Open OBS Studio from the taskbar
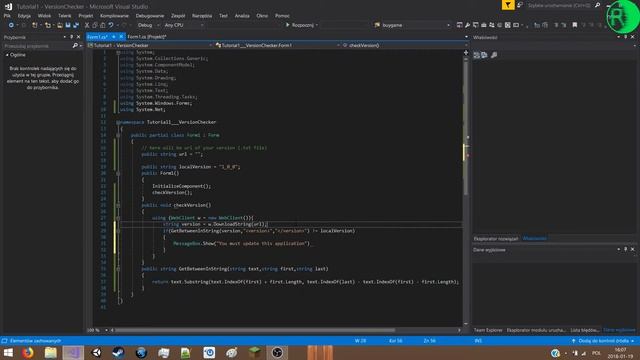The height and width of the screenshot is (360, 640). (x=277, y=353)
